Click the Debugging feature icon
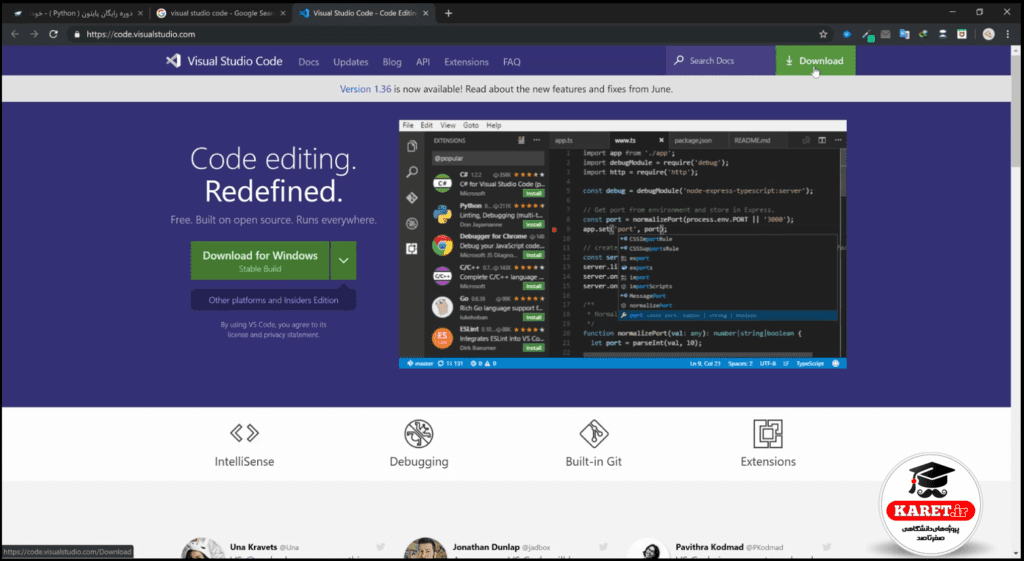The height and width of the screenshot is (561, 1024). tap(419, 434)
